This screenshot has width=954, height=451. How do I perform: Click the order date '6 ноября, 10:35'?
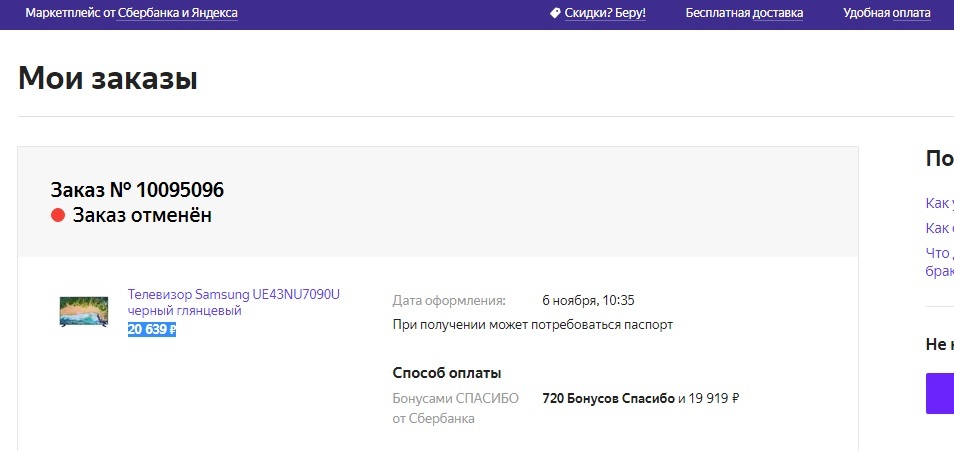pos(588,301)
